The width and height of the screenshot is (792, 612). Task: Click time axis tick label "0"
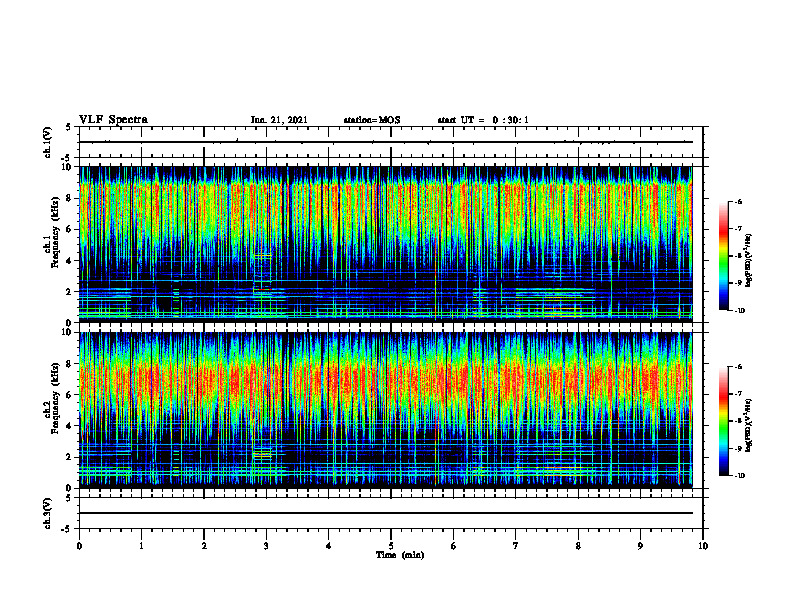pos(79,546)
